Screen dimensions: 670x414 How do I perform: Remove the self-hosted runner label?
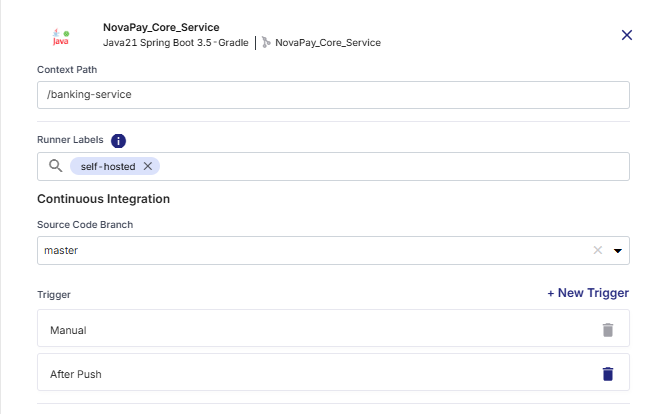coord(148,166)
